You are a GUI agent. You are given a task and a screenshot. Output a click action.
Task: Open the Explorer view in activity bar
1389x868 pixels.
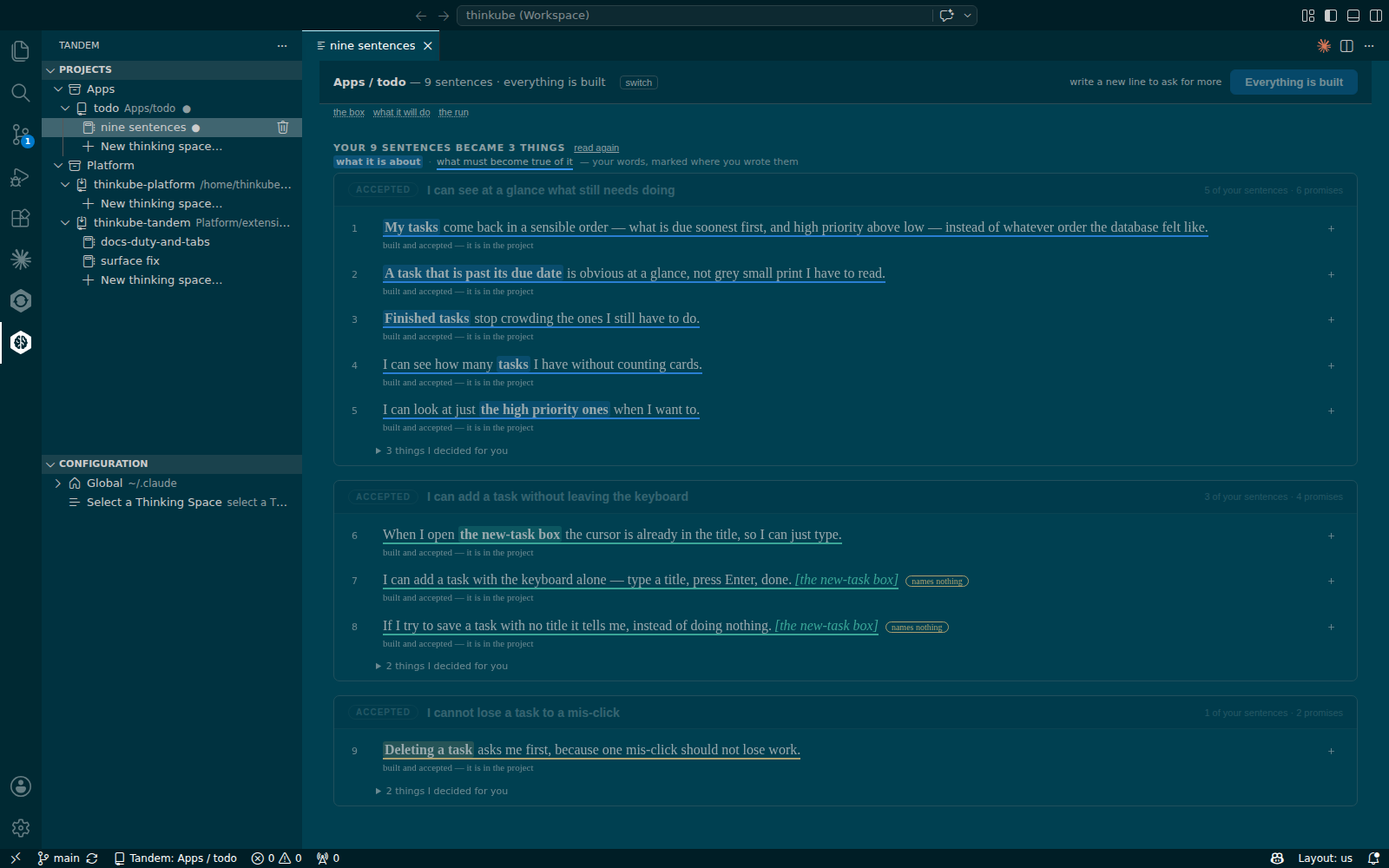(21, 51)
